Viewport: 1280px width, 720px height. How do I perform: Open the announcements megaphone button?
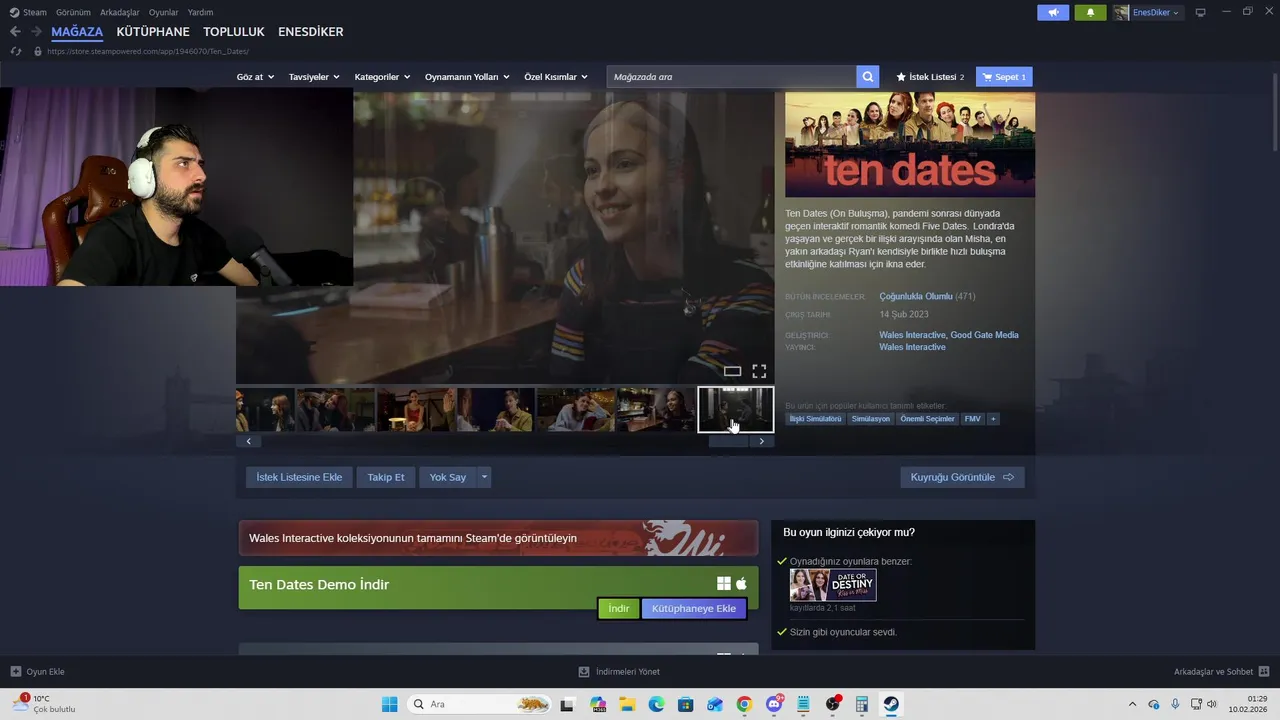[1052, 12]
